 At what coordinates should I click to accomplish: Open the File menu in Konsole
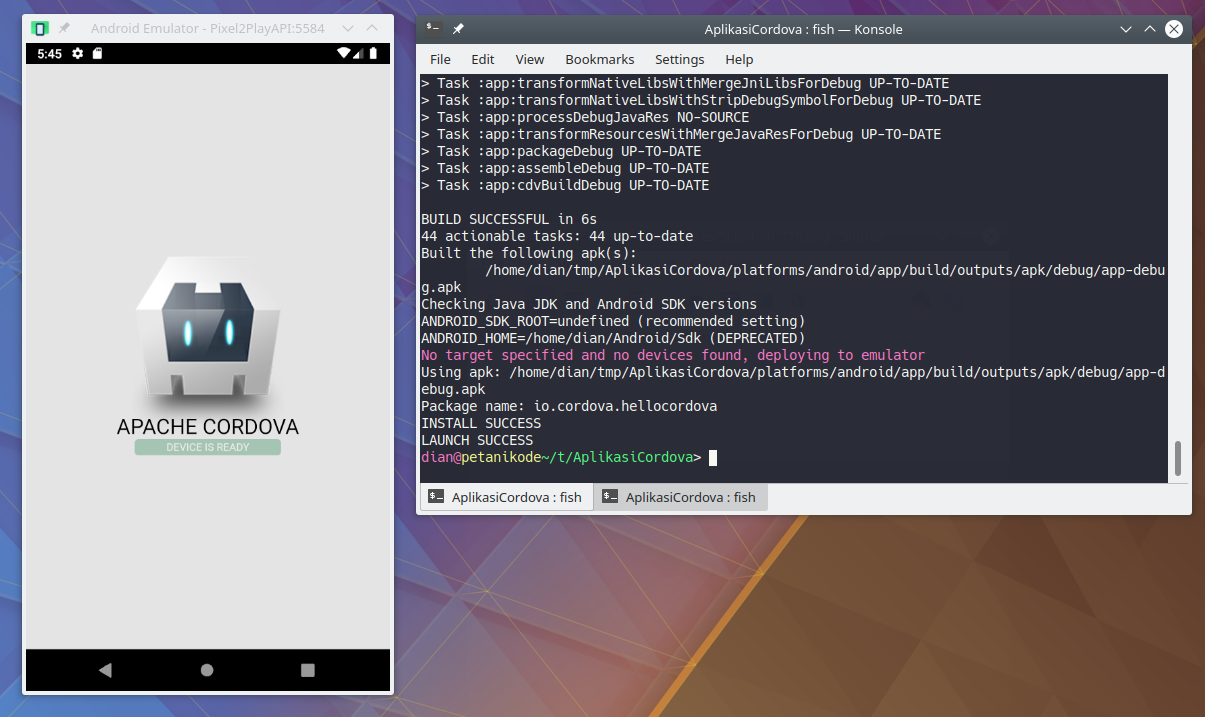[440, 59]
